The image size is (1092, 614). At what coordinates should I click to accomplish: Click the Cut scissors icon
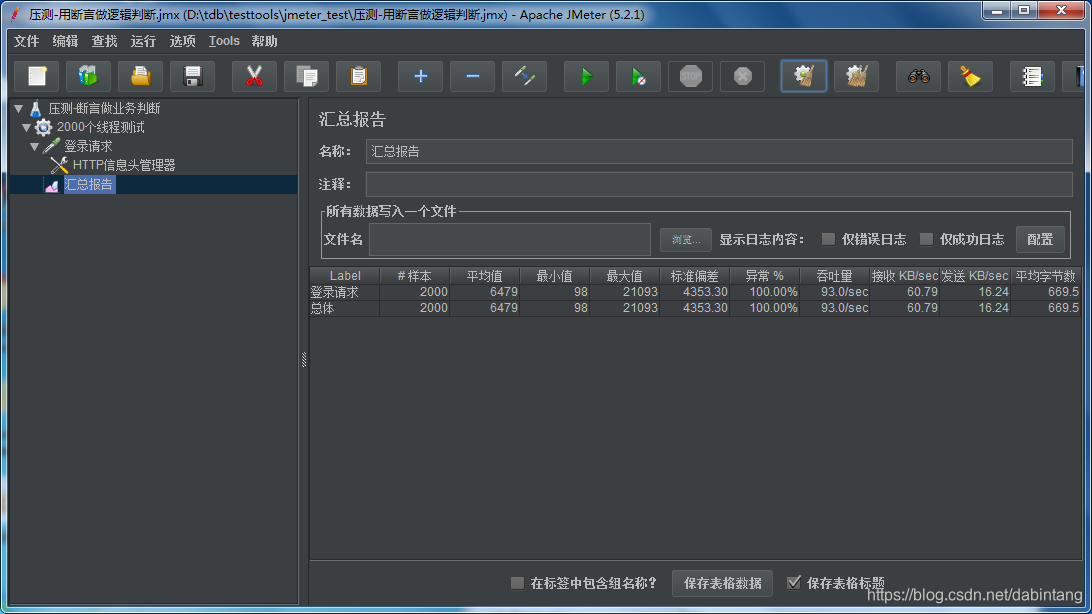click(x=254, y=76)
